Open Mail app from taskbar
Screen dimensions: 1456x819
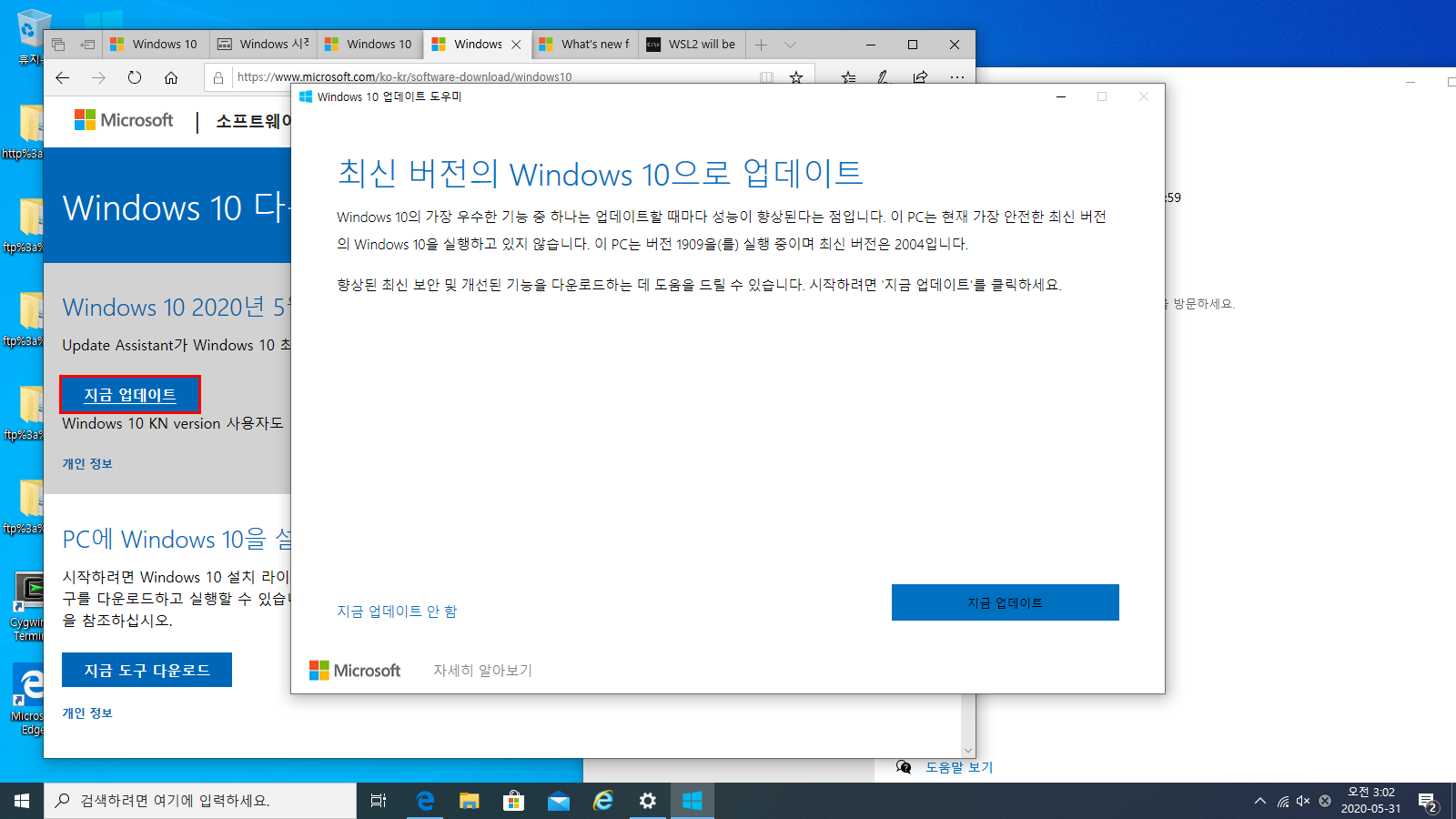click(x=558, y=801)
